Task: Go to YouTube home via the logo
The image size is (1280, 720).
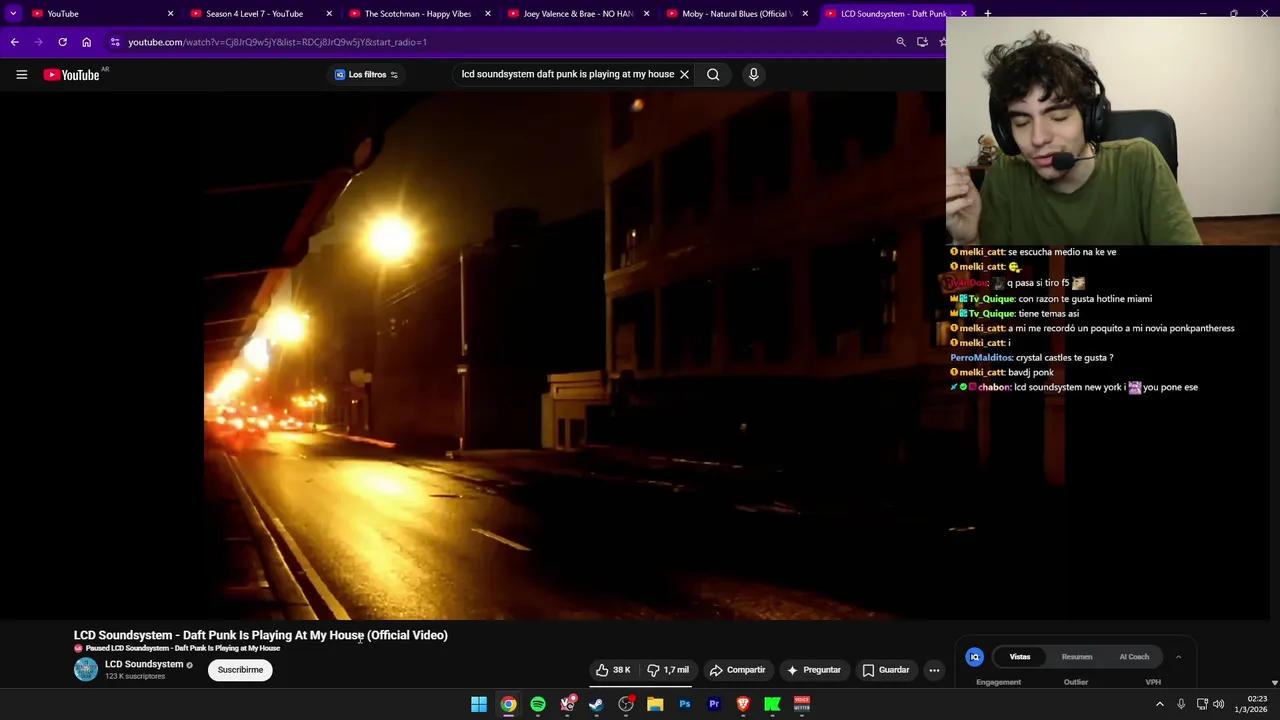Action: tap(72, 74)
